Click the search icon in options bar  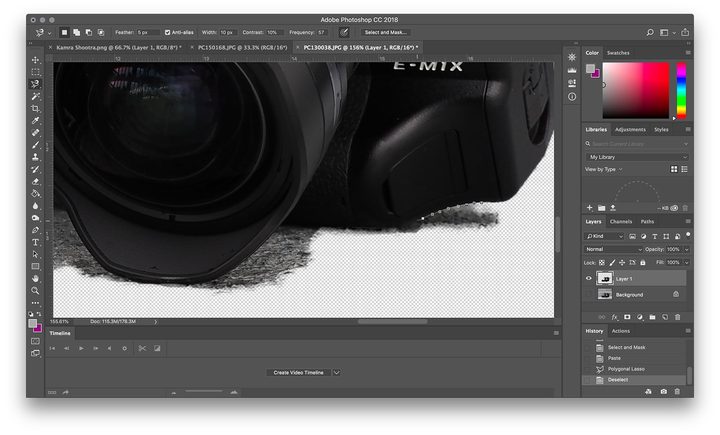[x=650, y=33]
